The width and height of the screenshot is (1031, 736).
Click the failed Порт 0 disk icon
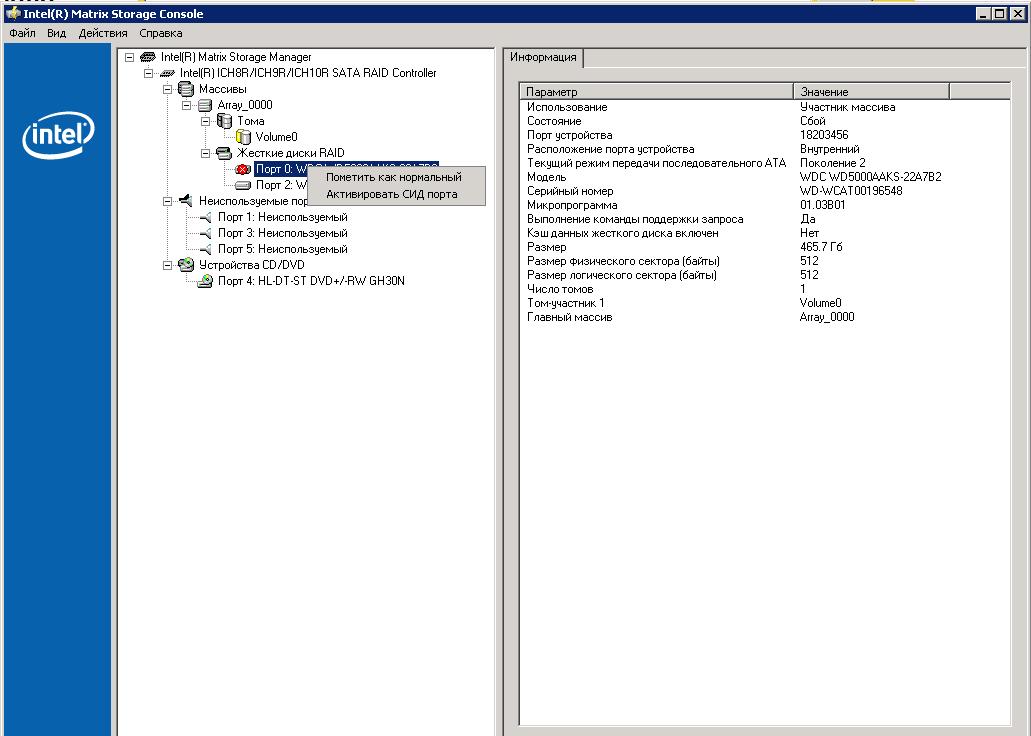[243, 169]
